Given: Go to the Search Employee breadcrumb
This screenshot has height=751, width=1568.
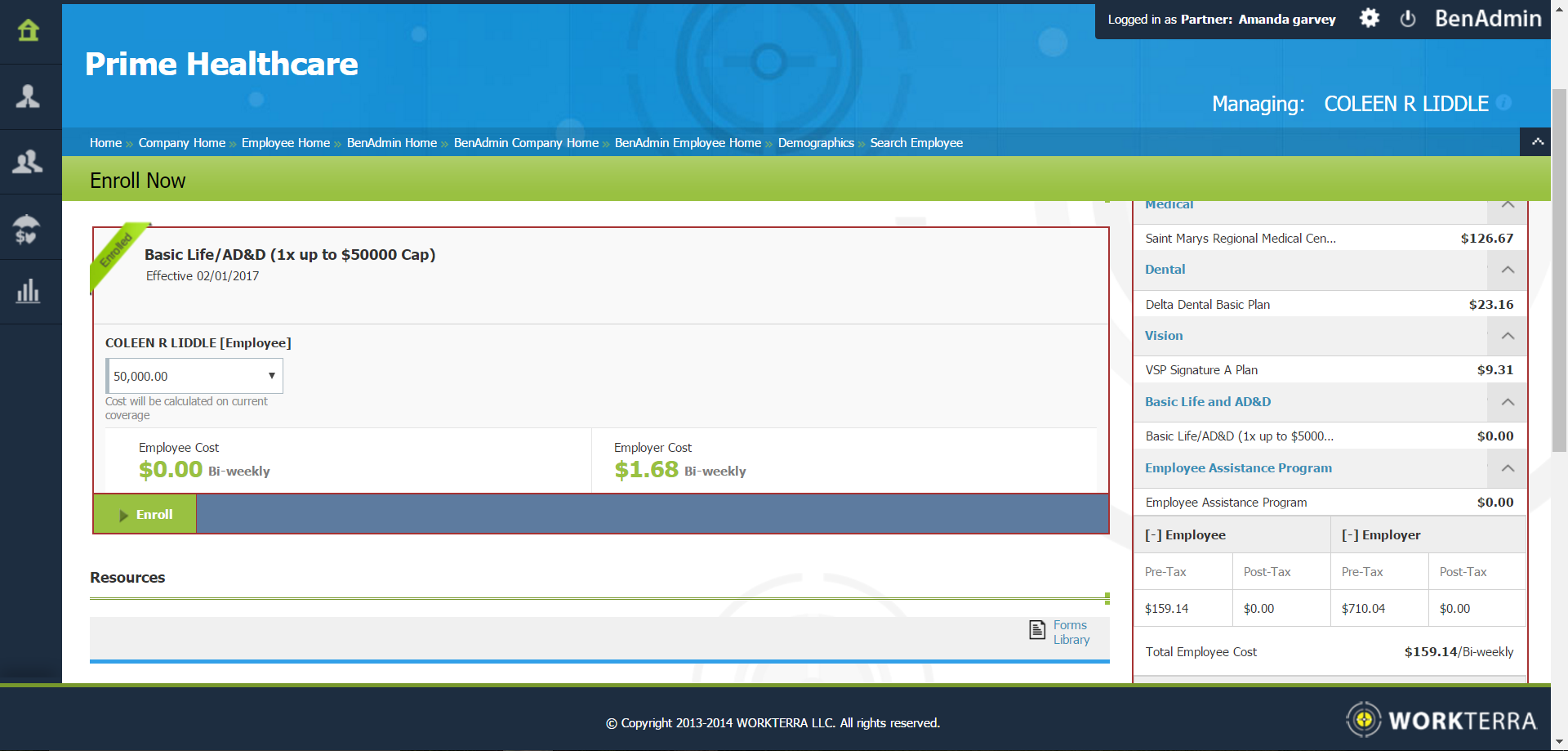Looking at the screenshot, I should (x=916, y=142).
